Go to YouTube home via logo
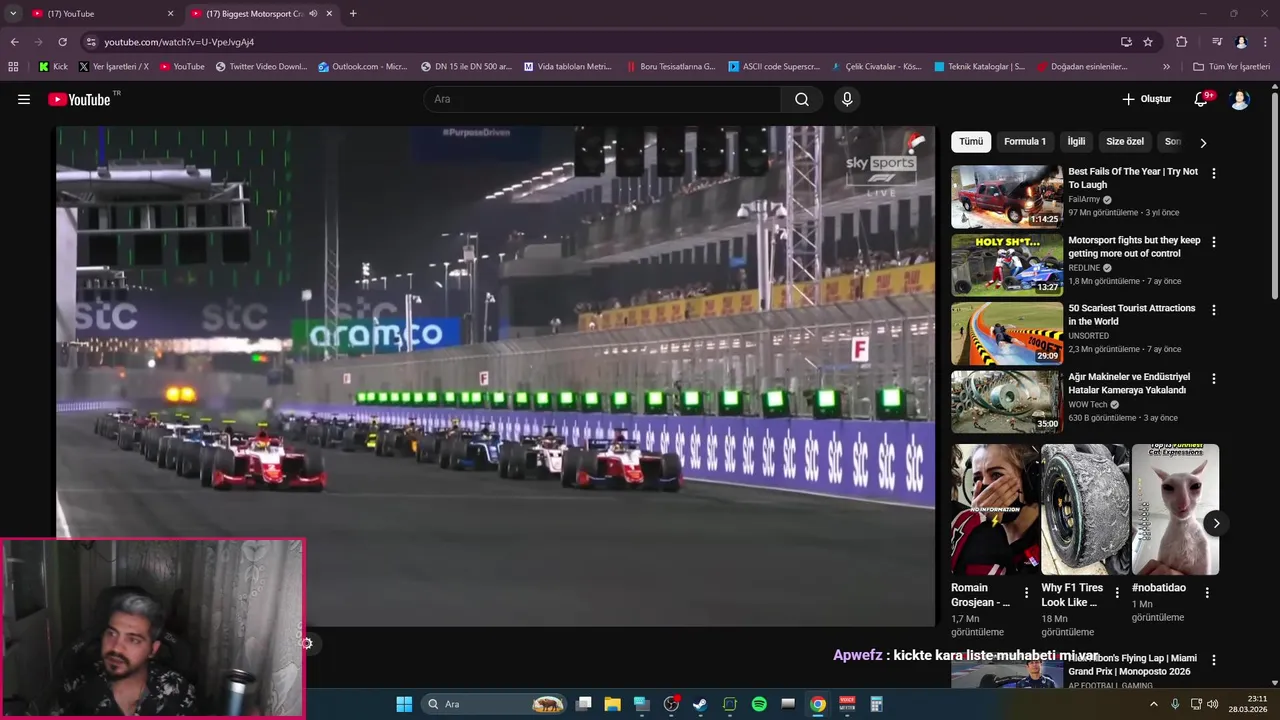 pos(80,99)
